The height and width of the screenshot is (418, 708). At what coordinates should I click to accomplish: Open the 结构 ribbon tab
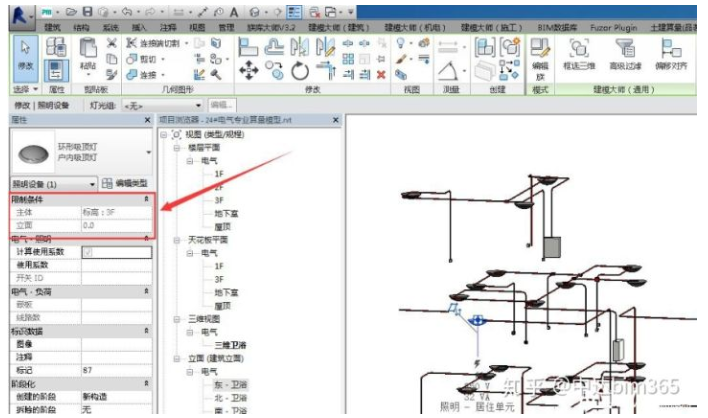[81, 28]
